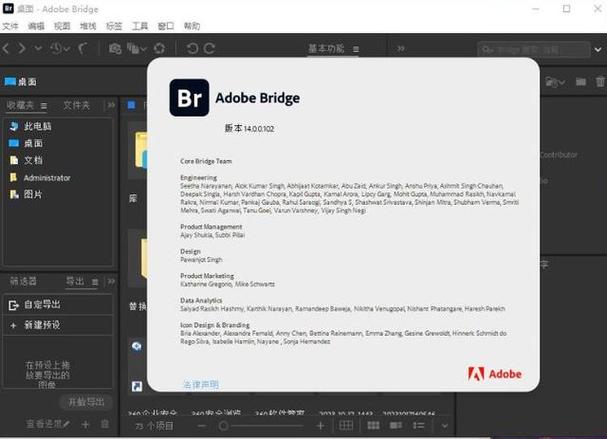
Task: Expand the chevron right of search field
Action: [x=598, y=50]
